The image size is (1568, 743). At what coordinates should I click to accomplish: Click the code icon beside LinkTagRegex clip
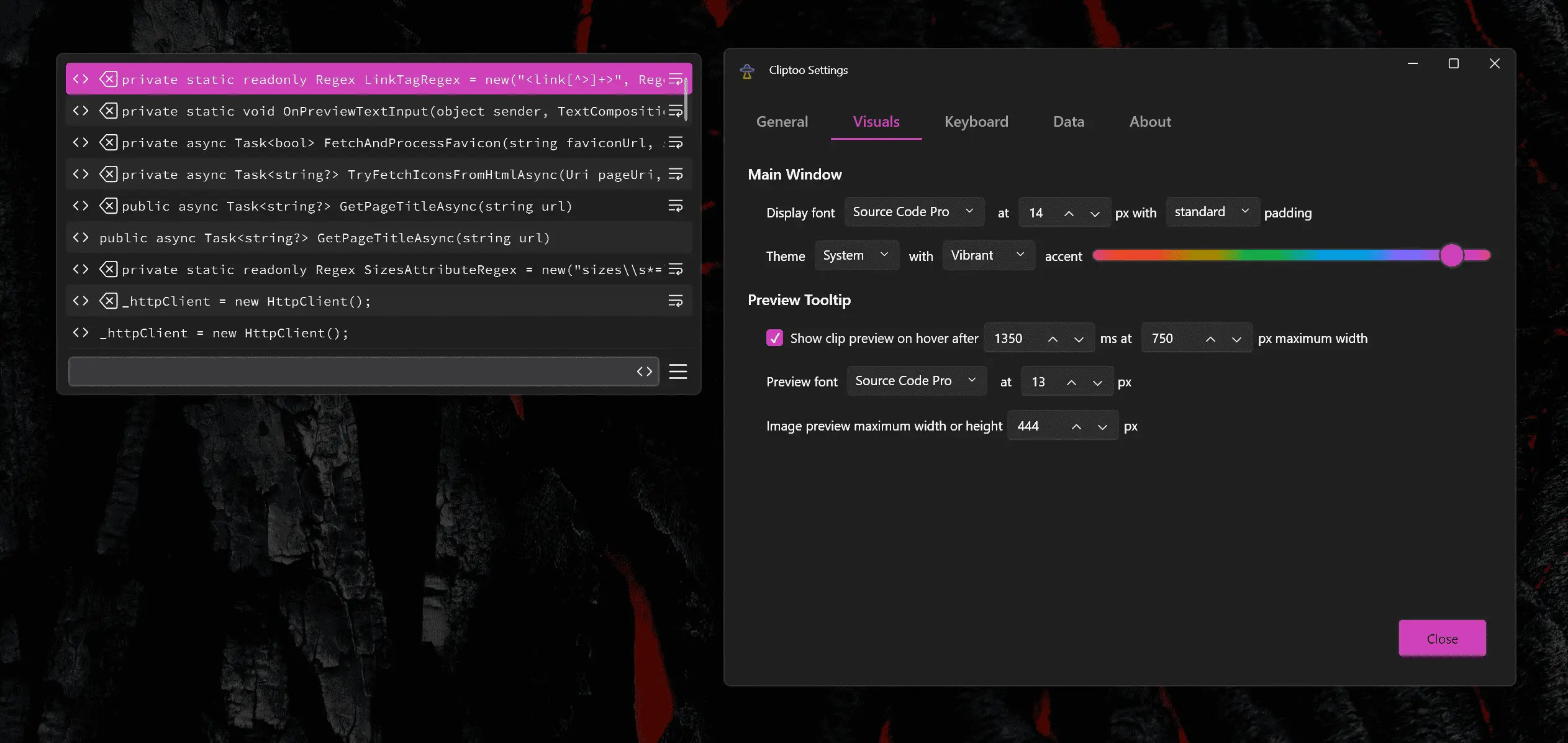[x=81, y=79]
